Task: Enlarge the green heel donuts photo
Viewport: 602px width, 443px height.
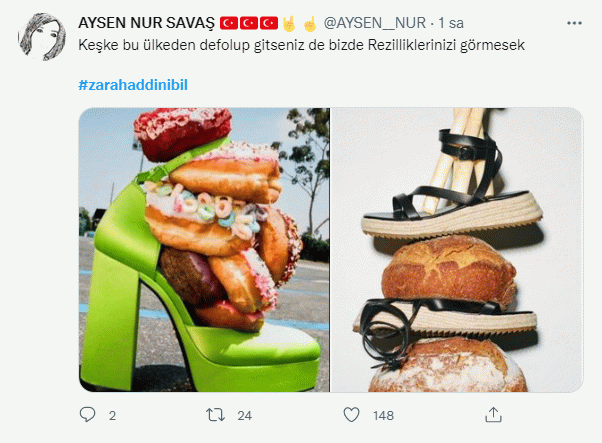Action: 204,250
